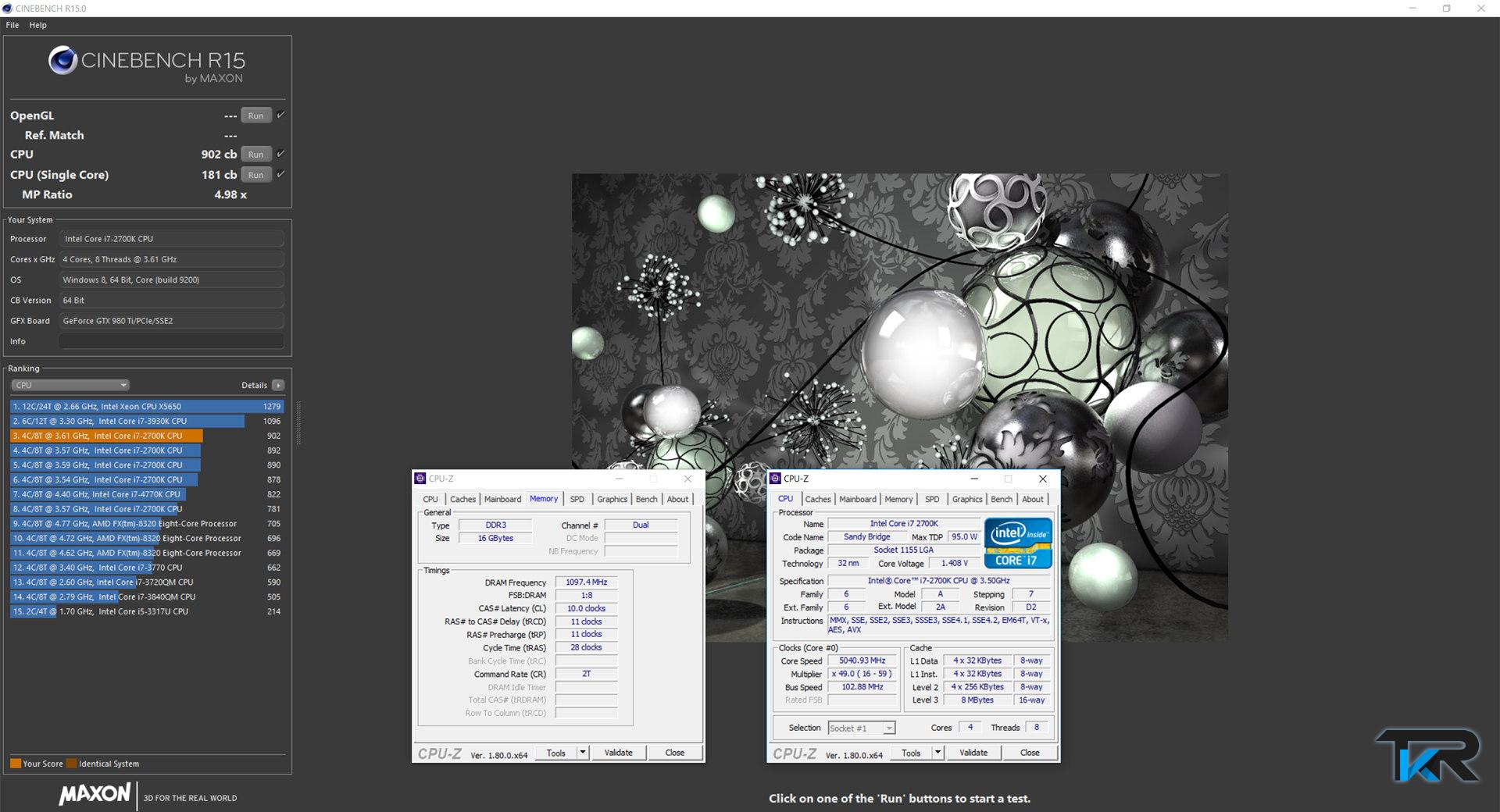The height and width of the screenshot is (812, 1500).
Task: Open the File menu
Action: 12,25
